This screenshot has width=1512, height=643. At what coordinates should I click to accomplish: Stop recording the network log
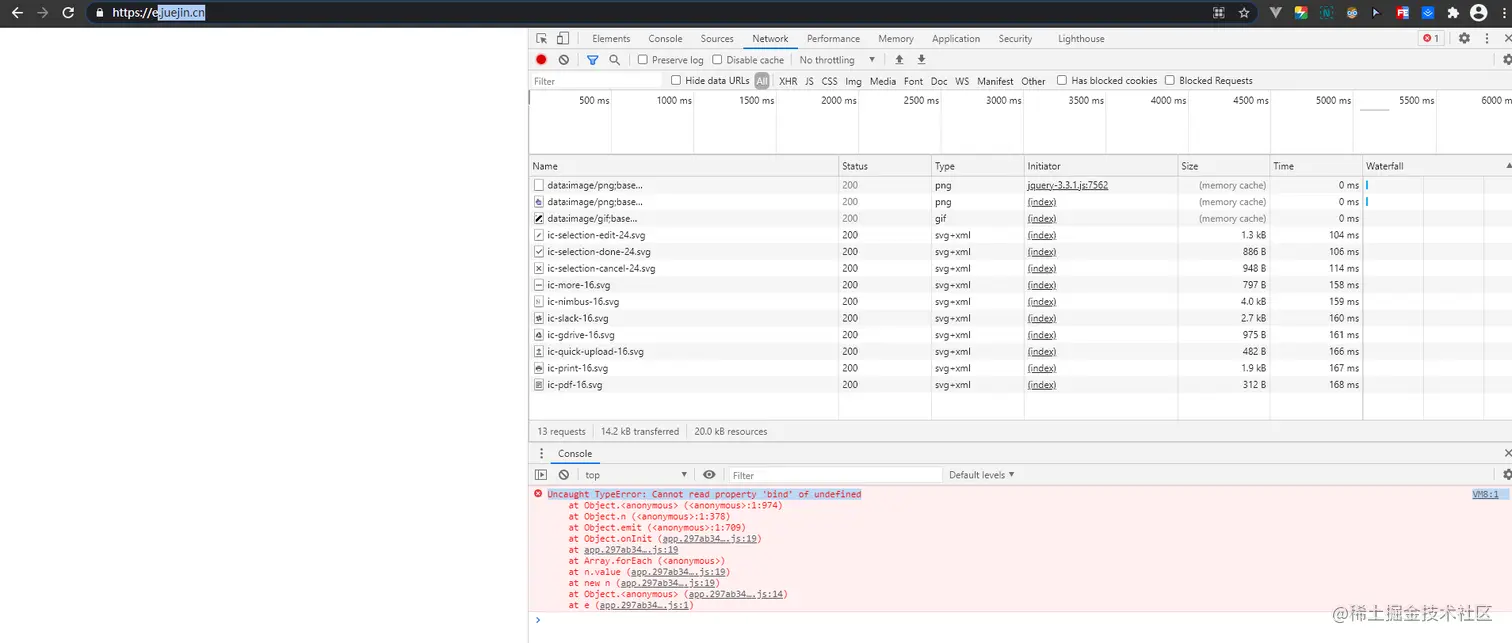tap(541, 60)
